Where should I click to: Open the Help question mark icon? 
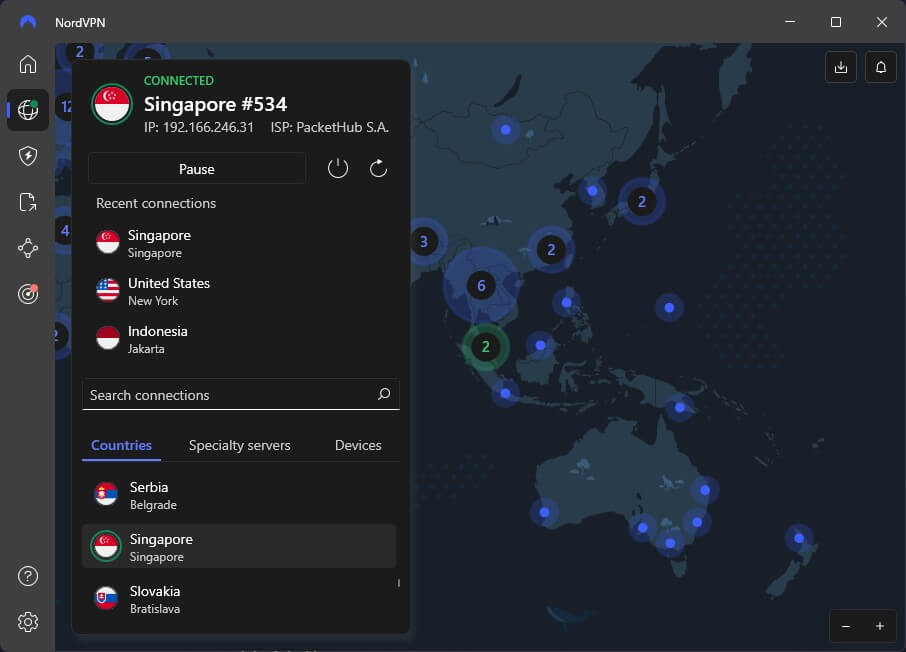28,576
